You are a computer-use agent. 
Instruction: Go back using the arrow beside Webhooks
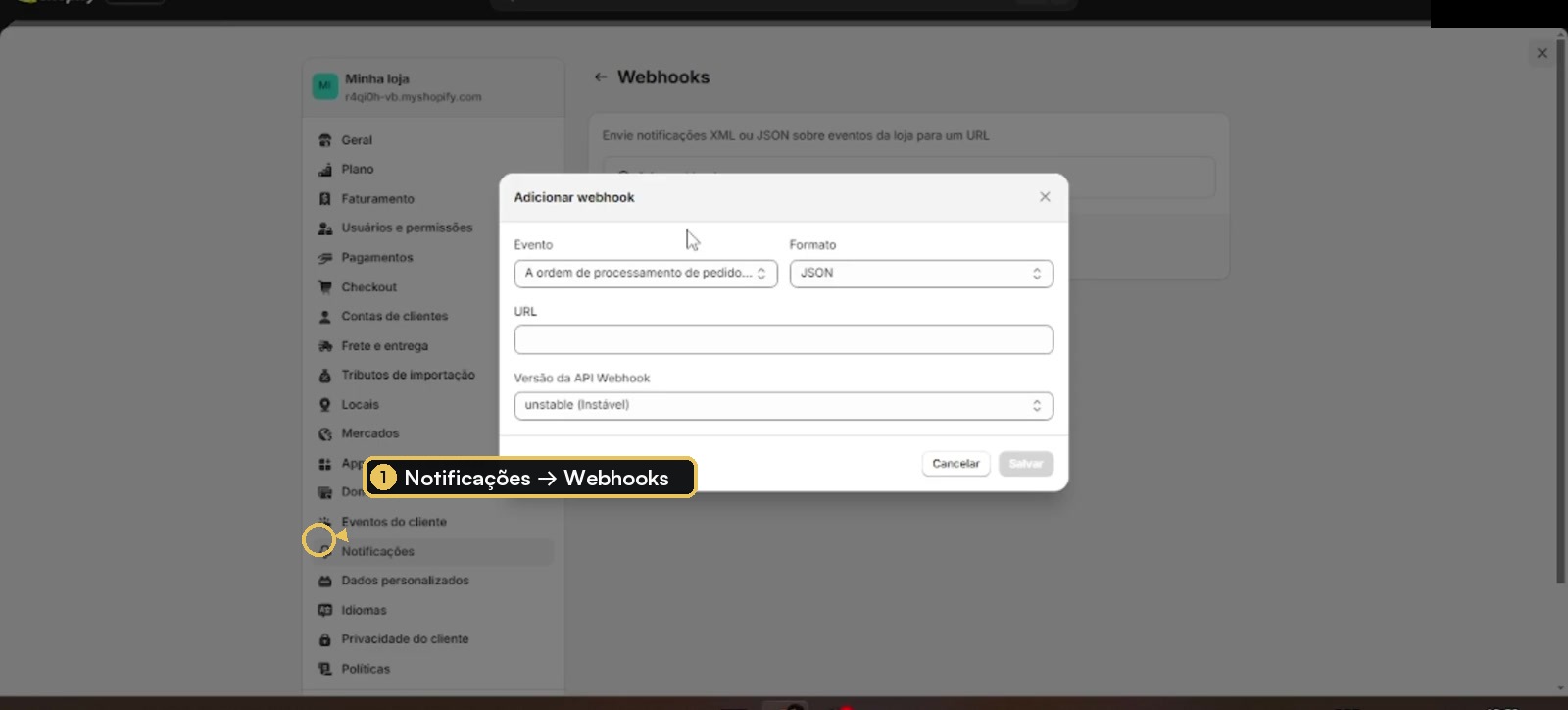(x=601, y=77)
